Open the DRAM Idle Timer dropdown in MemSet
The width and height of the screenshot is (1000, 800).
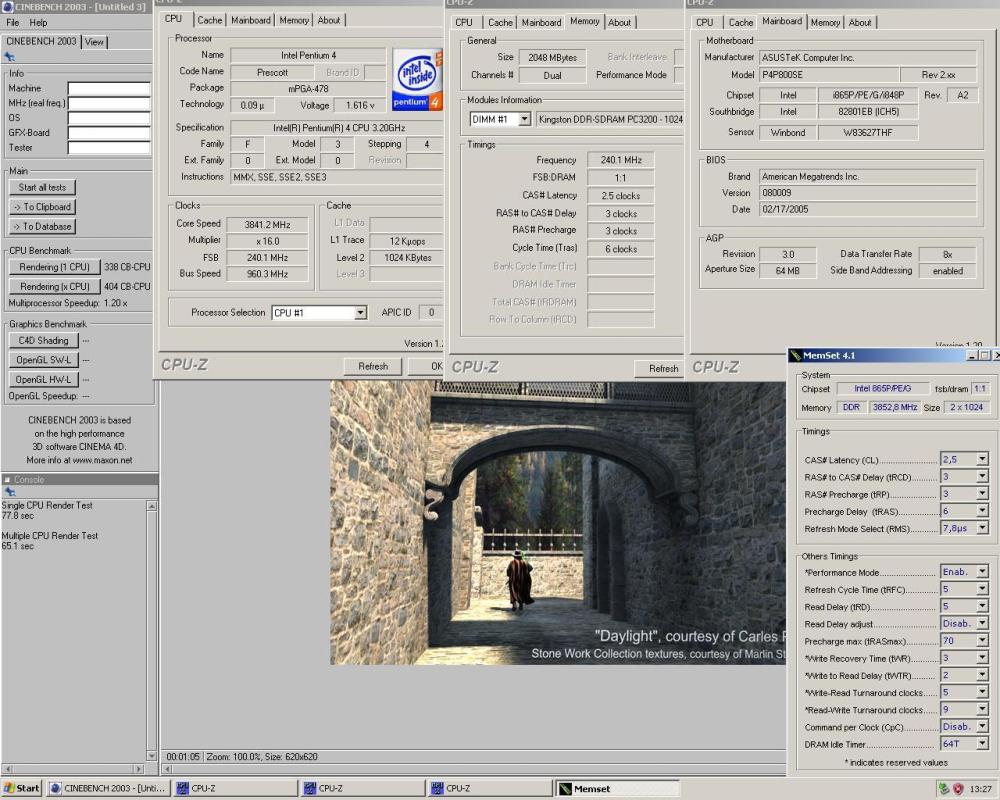coord(982,744)
